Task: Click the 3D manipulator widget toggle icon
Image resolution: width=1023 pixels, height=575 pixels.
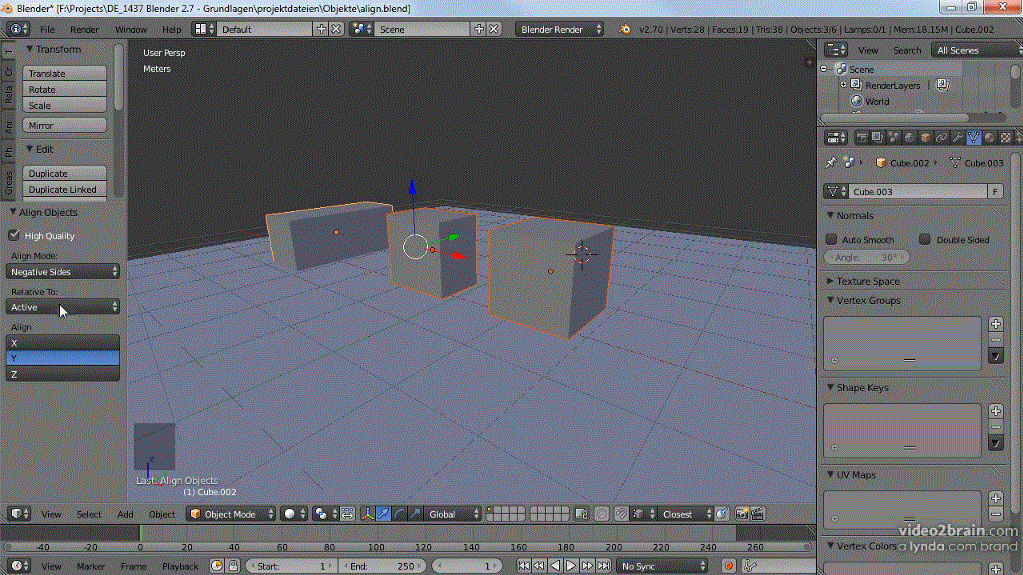Action: point(367,514)
